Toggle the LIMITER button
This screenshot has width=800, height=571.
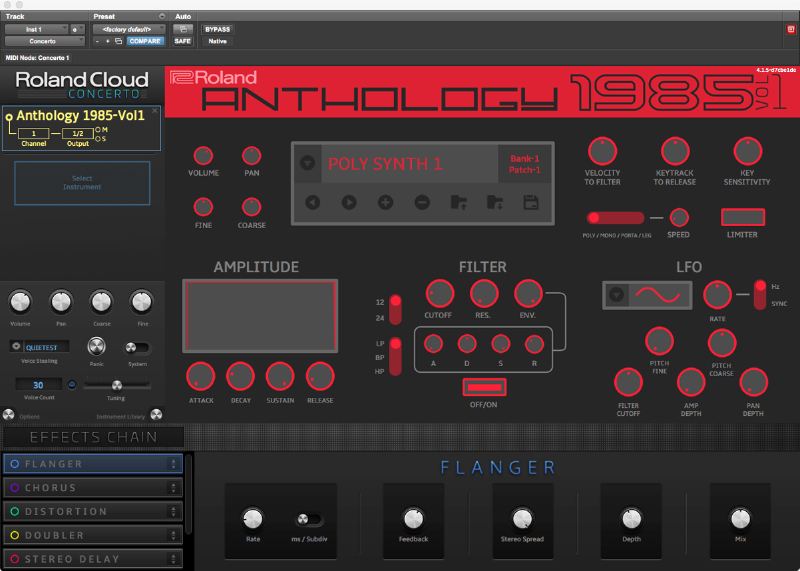pos(742,217)
